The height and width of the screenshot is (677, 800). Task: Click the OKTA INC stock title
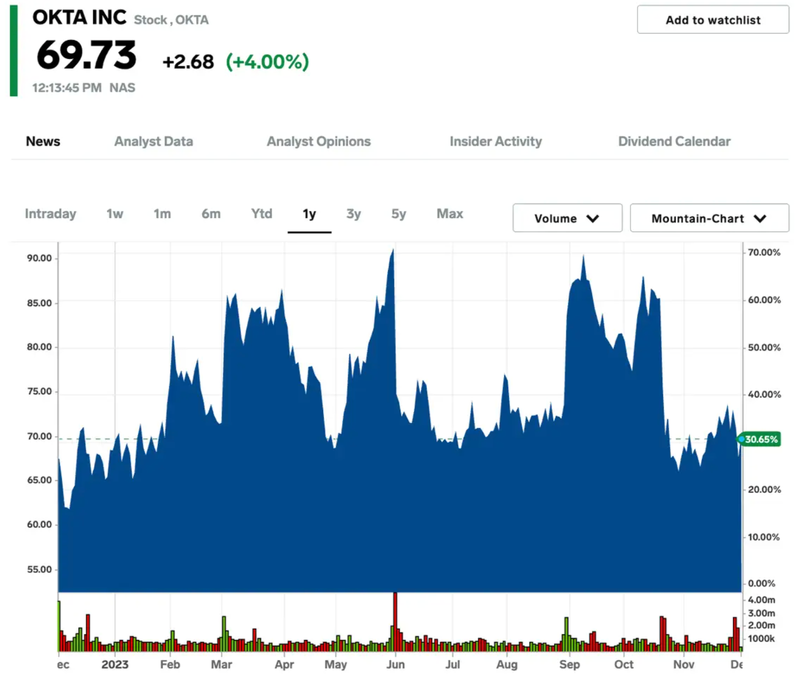[79, 17]
